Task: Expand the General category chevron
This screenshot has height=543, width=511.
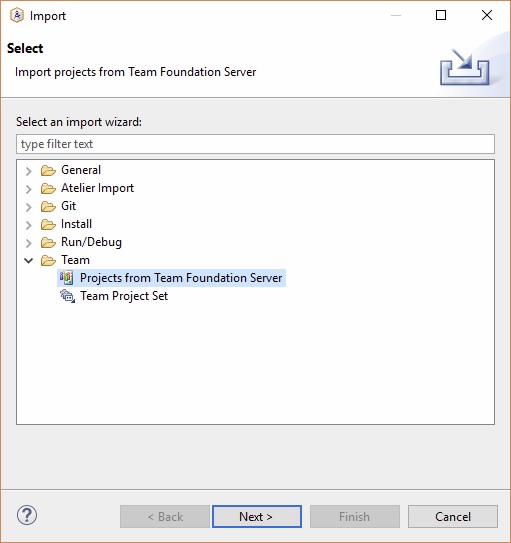Action: 29,171
